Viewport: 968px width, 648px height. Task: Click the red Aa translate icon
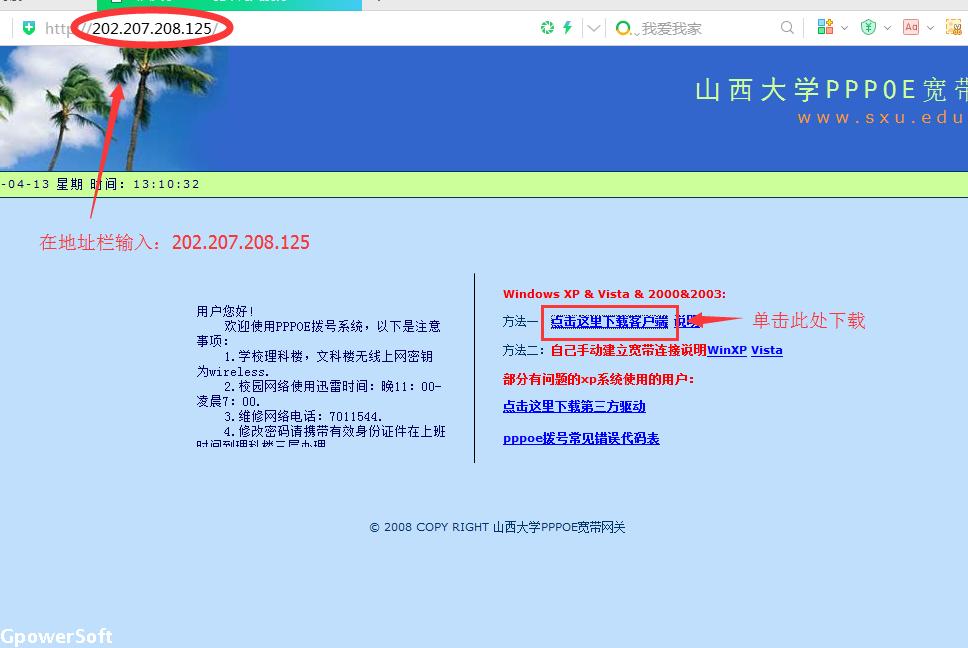911,28
